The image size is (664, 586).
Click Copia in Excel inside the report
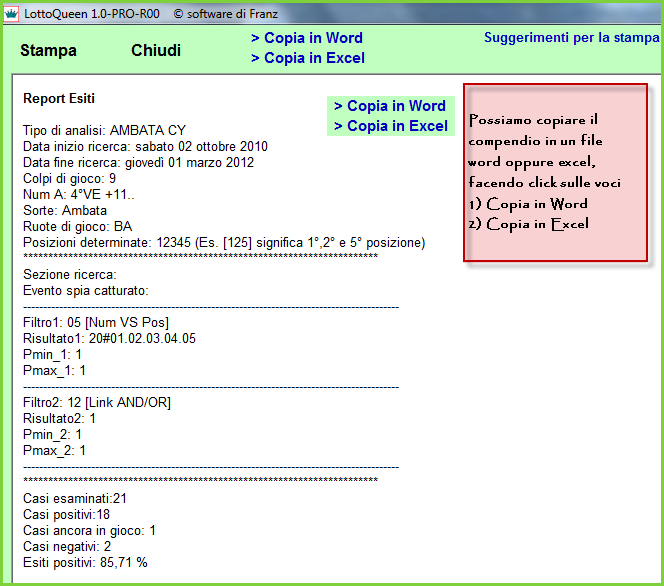[x=391, y=126]
